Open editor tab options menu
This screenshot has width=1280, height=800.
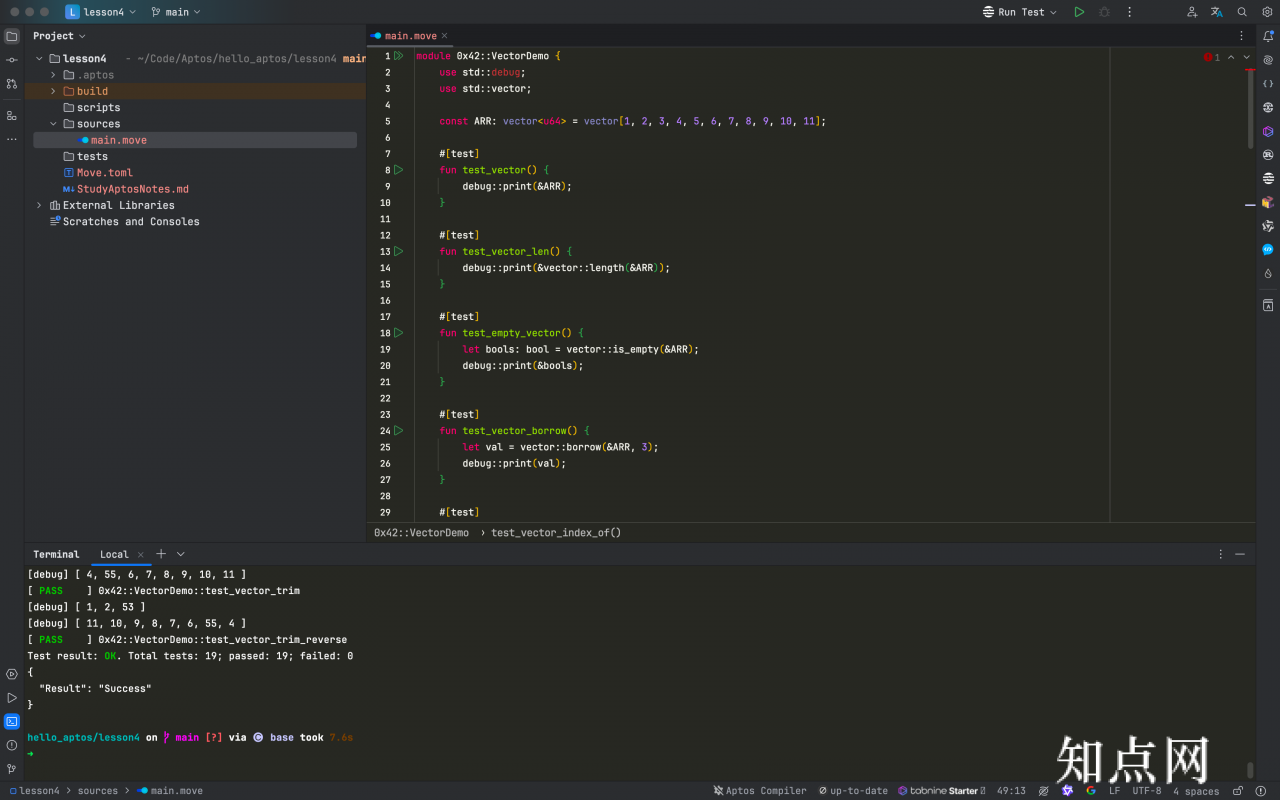[x=1242, y=36]
